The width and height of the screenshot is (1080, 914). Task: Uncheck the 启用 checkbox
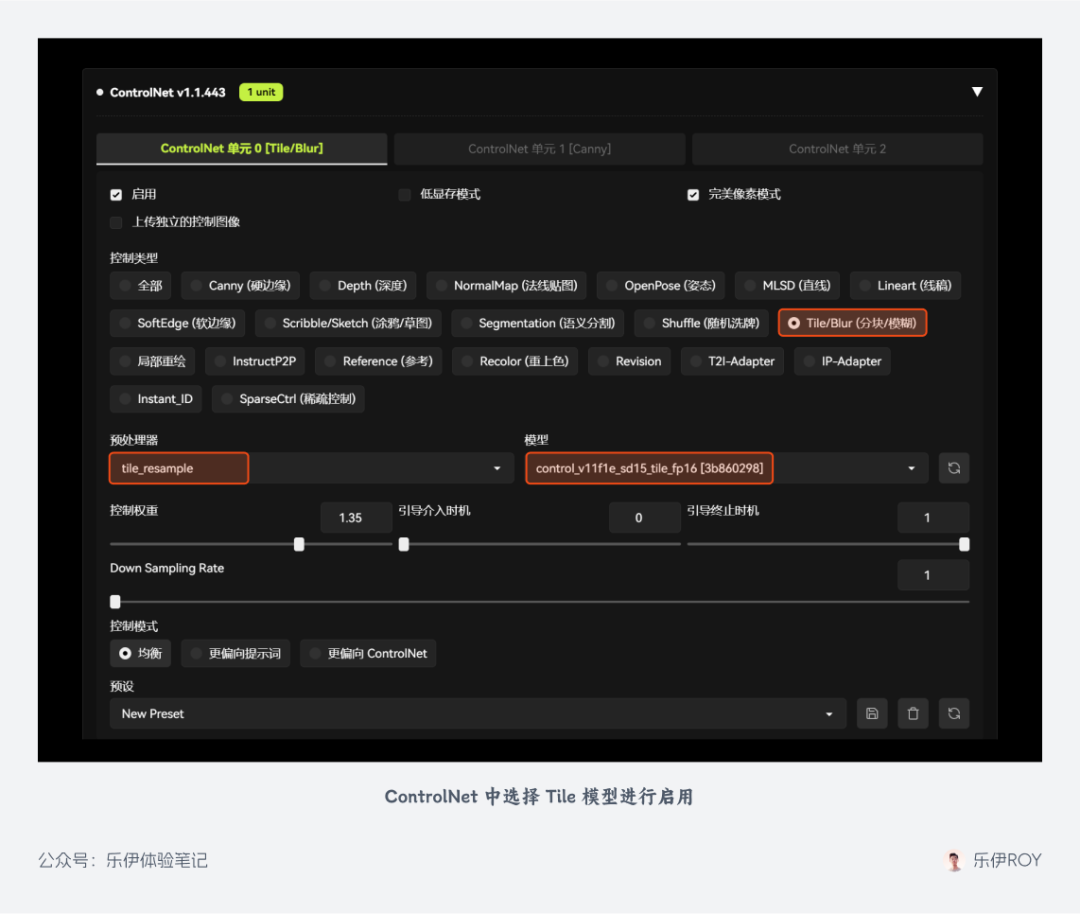116,195
